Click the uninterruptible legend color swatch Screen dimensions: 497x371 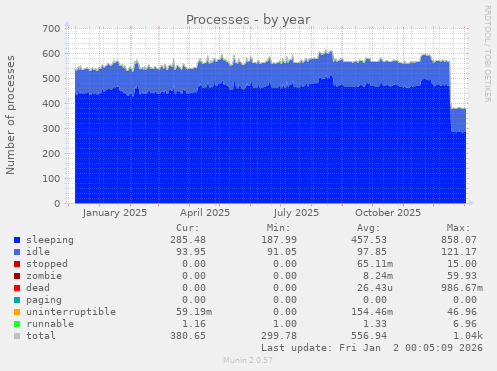coord(17,312)
